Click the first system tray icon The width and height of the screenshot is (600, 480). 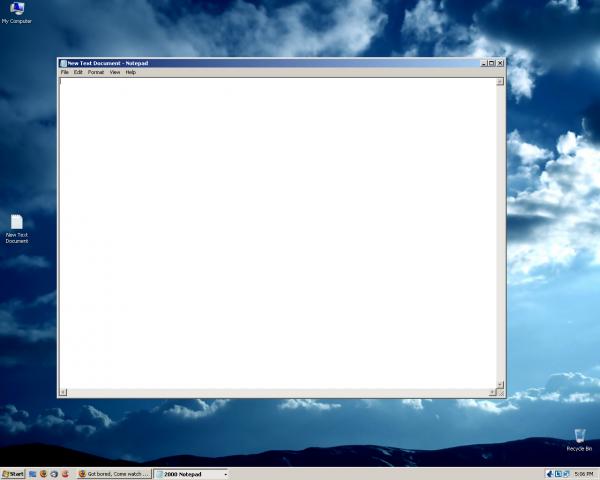(x=549, y=474)
